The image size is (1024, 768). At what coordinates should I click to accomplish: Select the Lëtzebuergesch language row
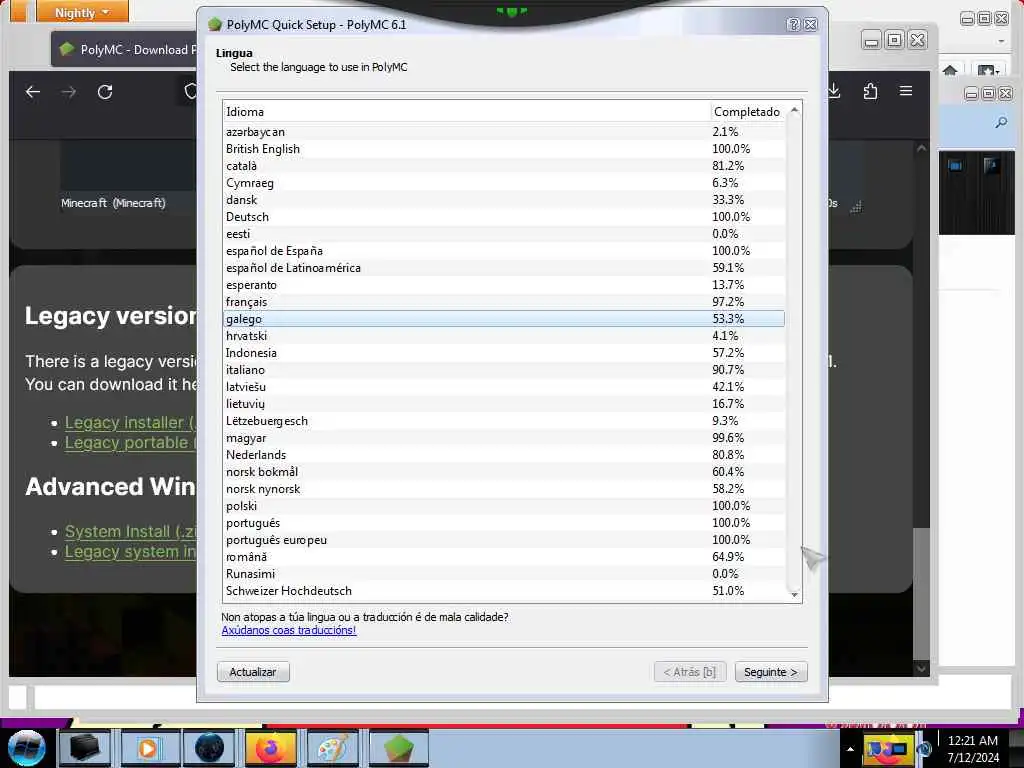pyautogui.click(x=504, y=421)
